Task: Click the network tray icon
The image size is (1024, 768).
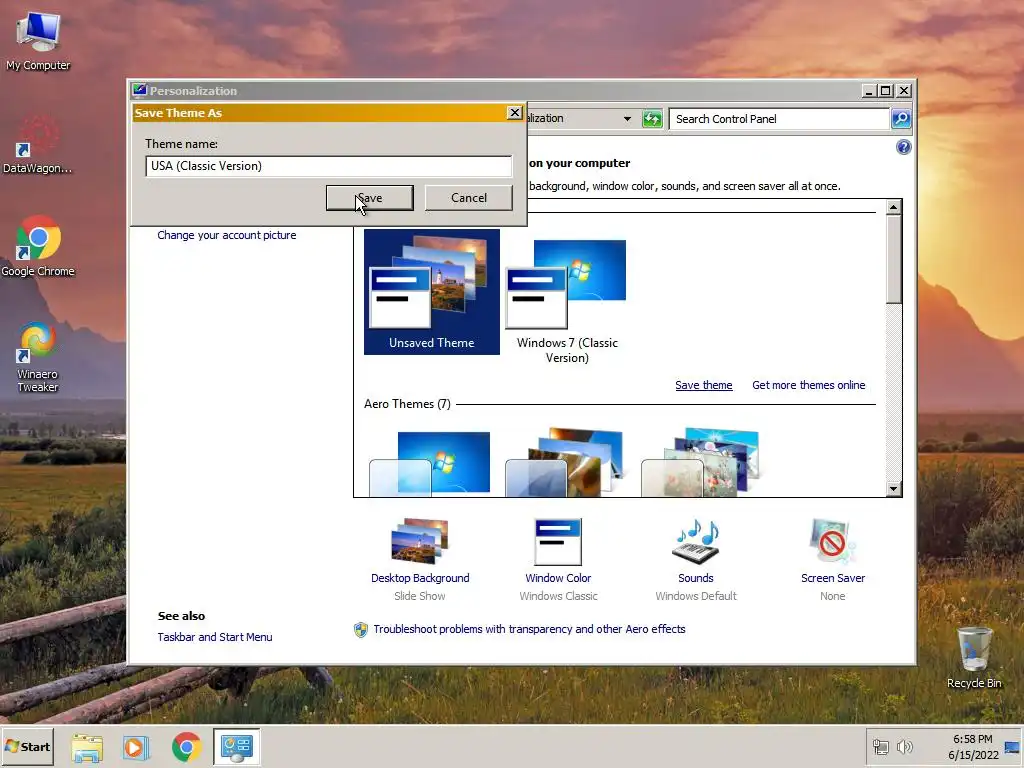Action: pos(880,747)
